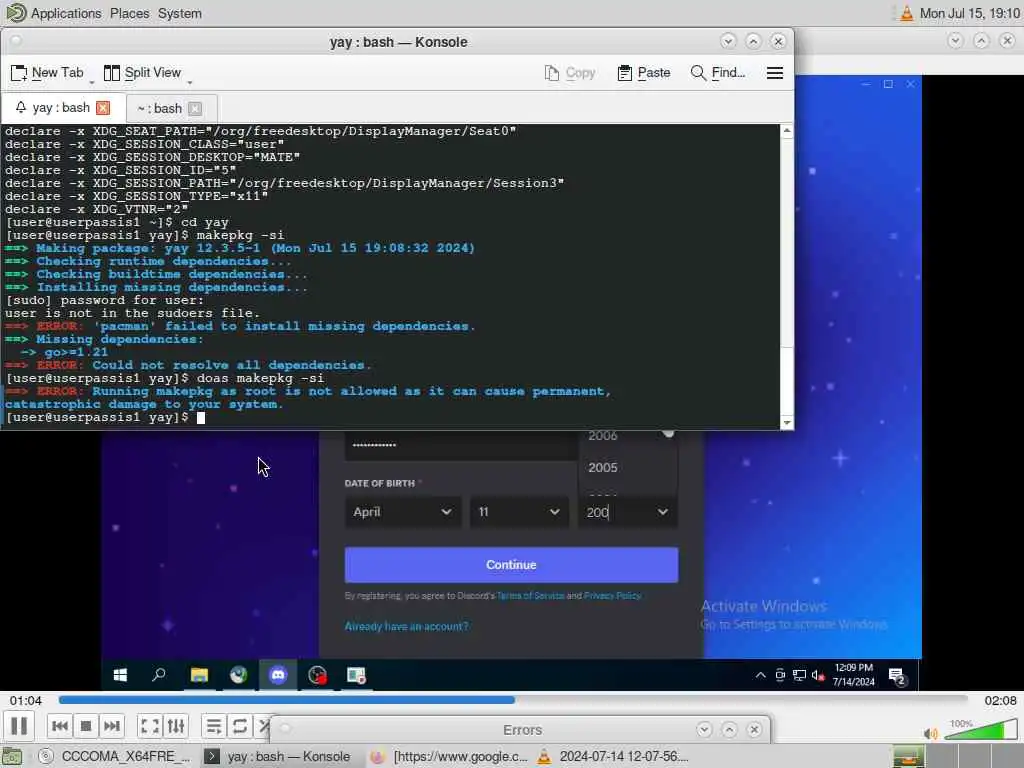Show hidden tray icons chevron in Windows

(760, 675)
